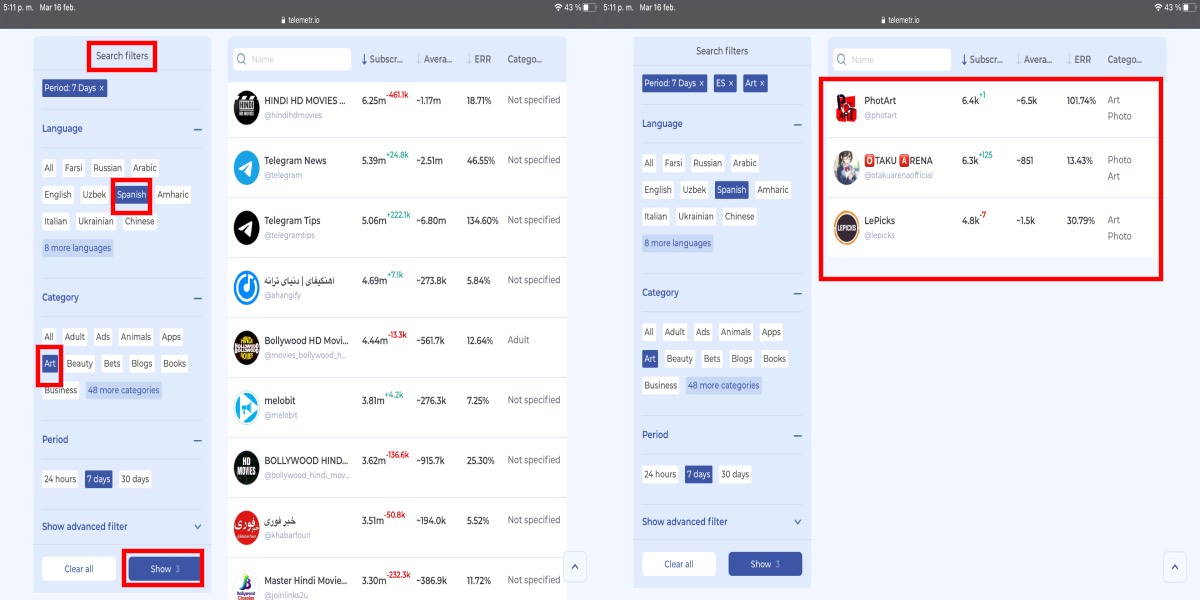This screenshot has width=1200, height=600.
Task: Sort by Subscribers column above HINDI HD MOVIES
Action: pos(382,59)
